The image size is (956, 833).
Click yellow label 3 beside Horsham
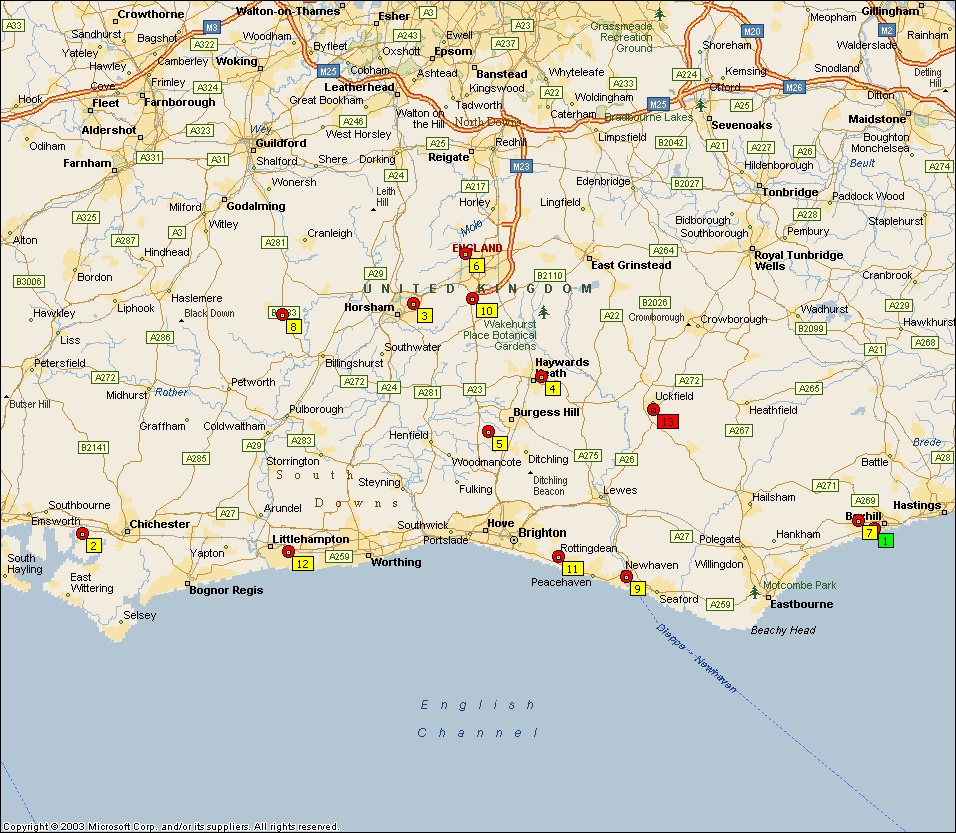[424, 316]
